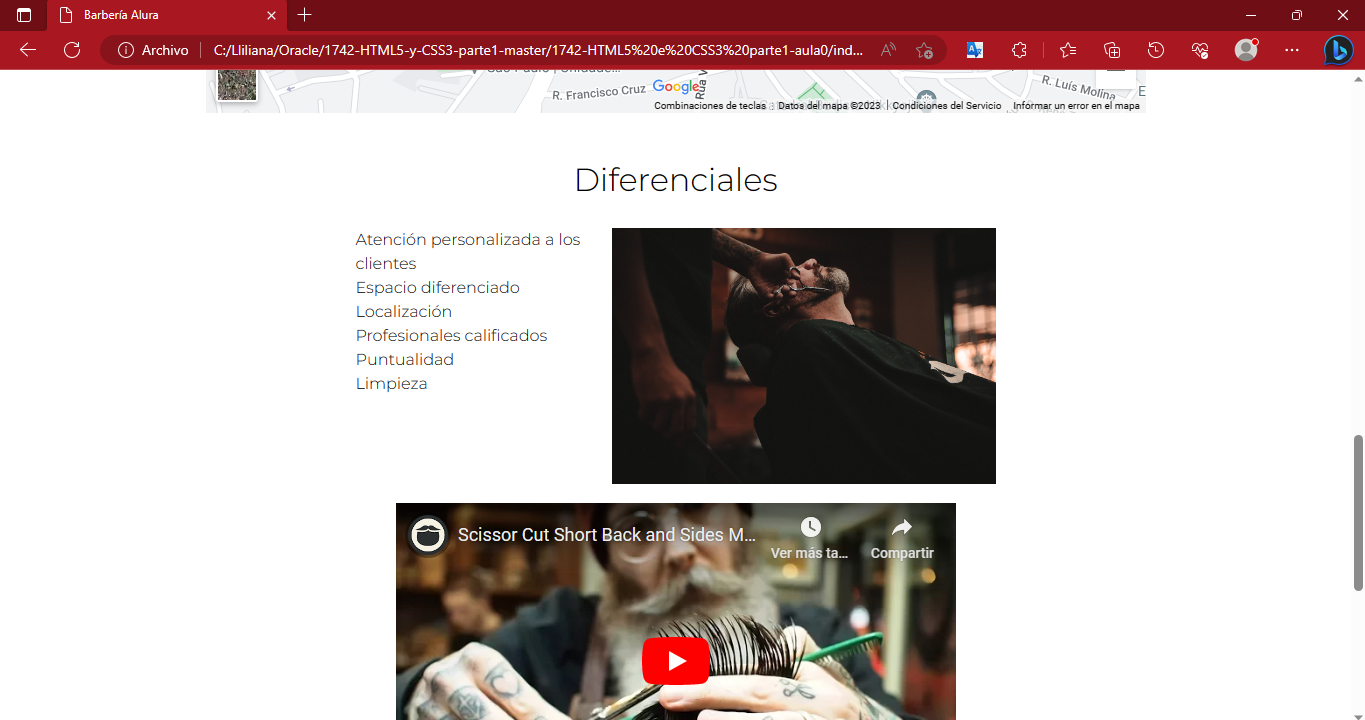This screenshot has height=720, width=1365.
Task: Go back to the previous page
Action: pyautogui.click(x=28, y=50)
